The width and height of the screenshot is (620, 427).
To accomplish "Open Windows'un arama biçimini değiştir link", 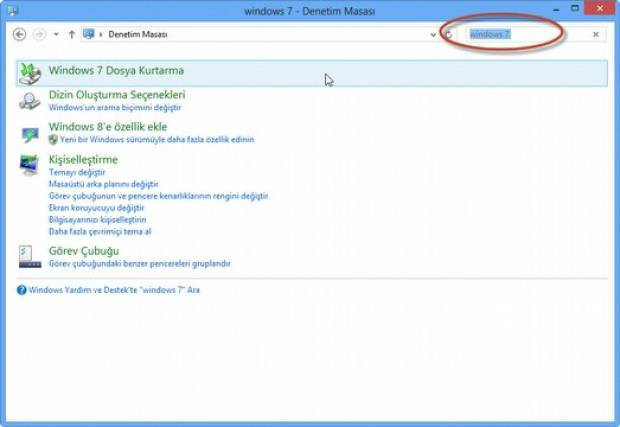I will click(115, 108).
